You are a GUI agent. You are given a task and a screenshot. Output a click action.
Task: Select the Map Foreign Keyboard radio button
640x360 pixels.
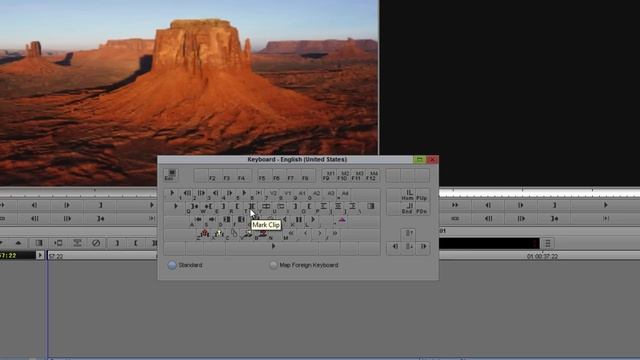tap(273, 265)
